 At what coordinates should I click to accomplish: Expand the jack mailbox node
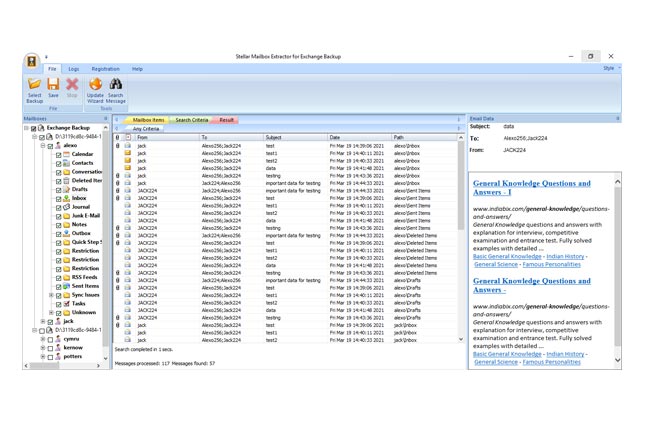[x=43, y=321]
